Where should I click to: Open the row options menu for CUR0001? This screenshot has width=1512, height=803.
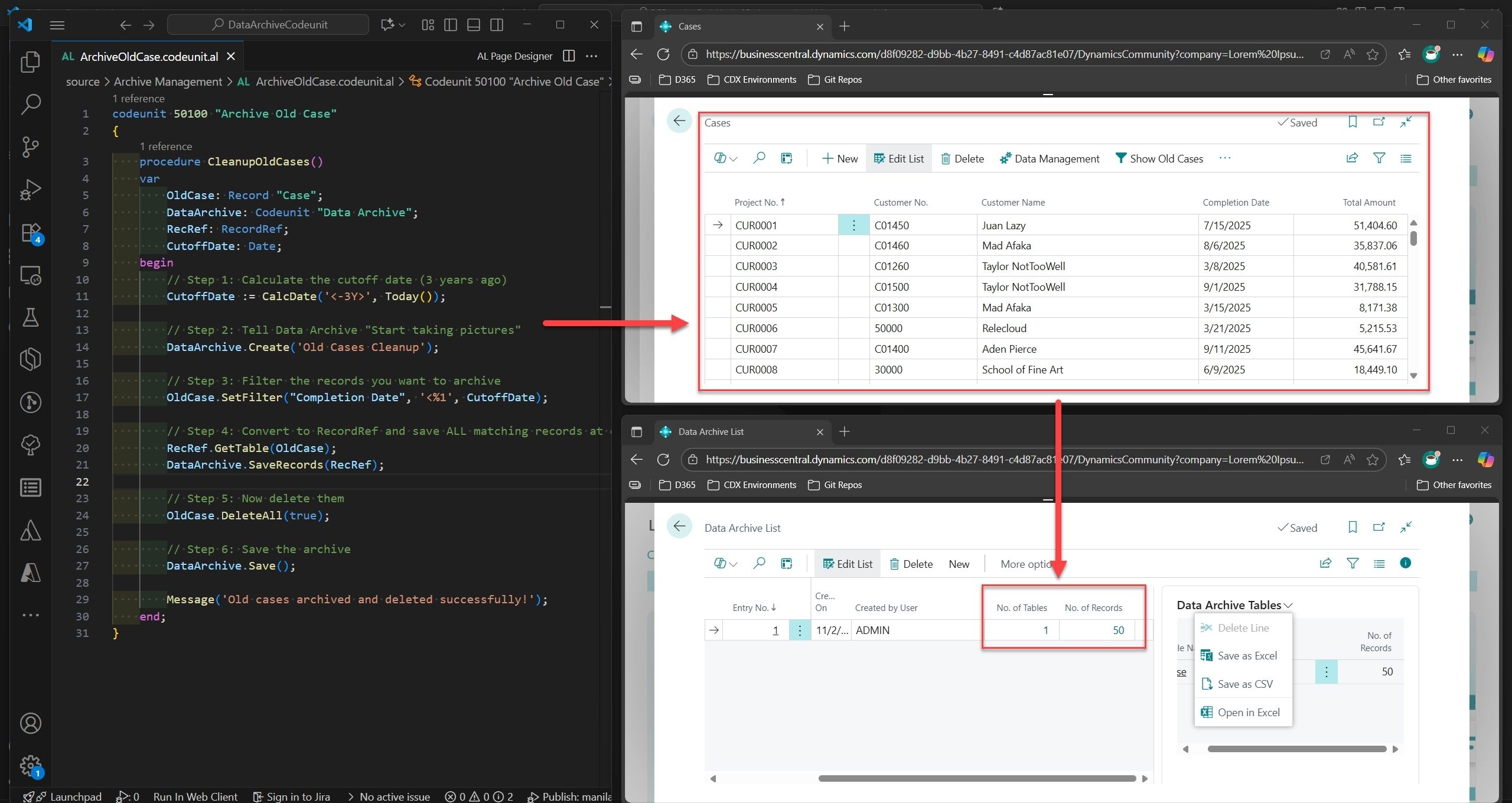[x=853, y=225]
